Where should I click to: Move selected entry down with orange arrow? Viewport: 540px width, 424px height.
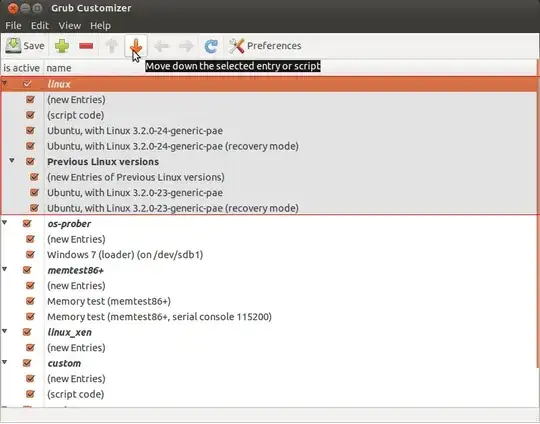[136, 46]
